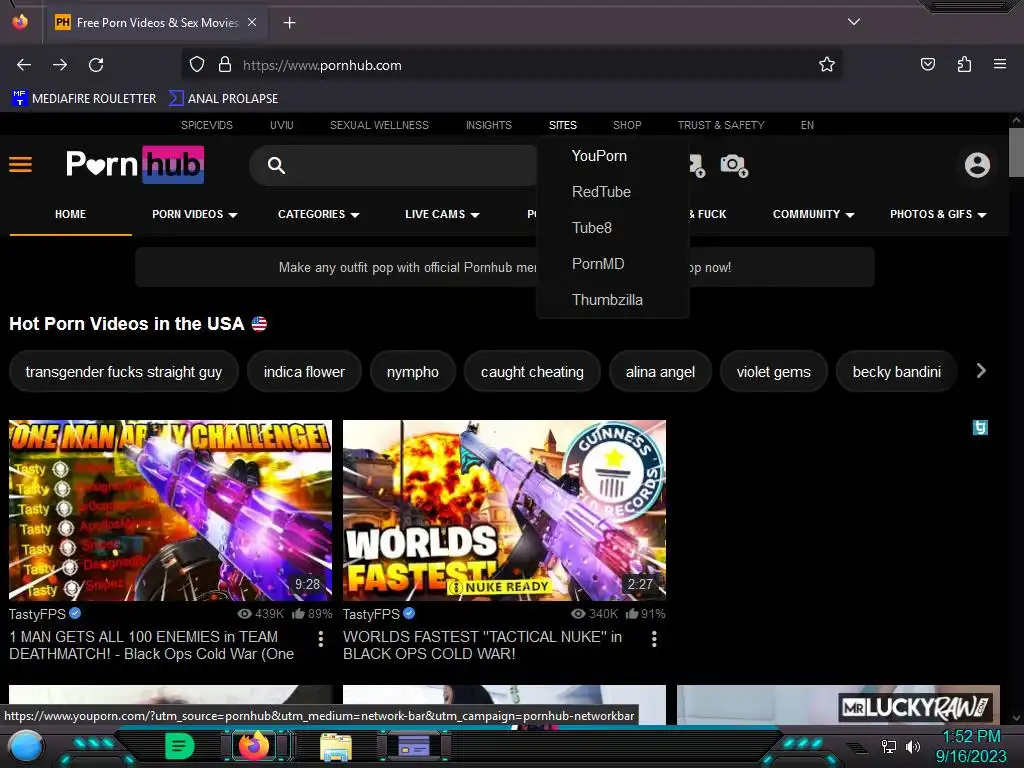Viewport: 1024px width, 768px height.
Task: Click the SPICEVIDS network bar link
Action: [x=207, y=125]
